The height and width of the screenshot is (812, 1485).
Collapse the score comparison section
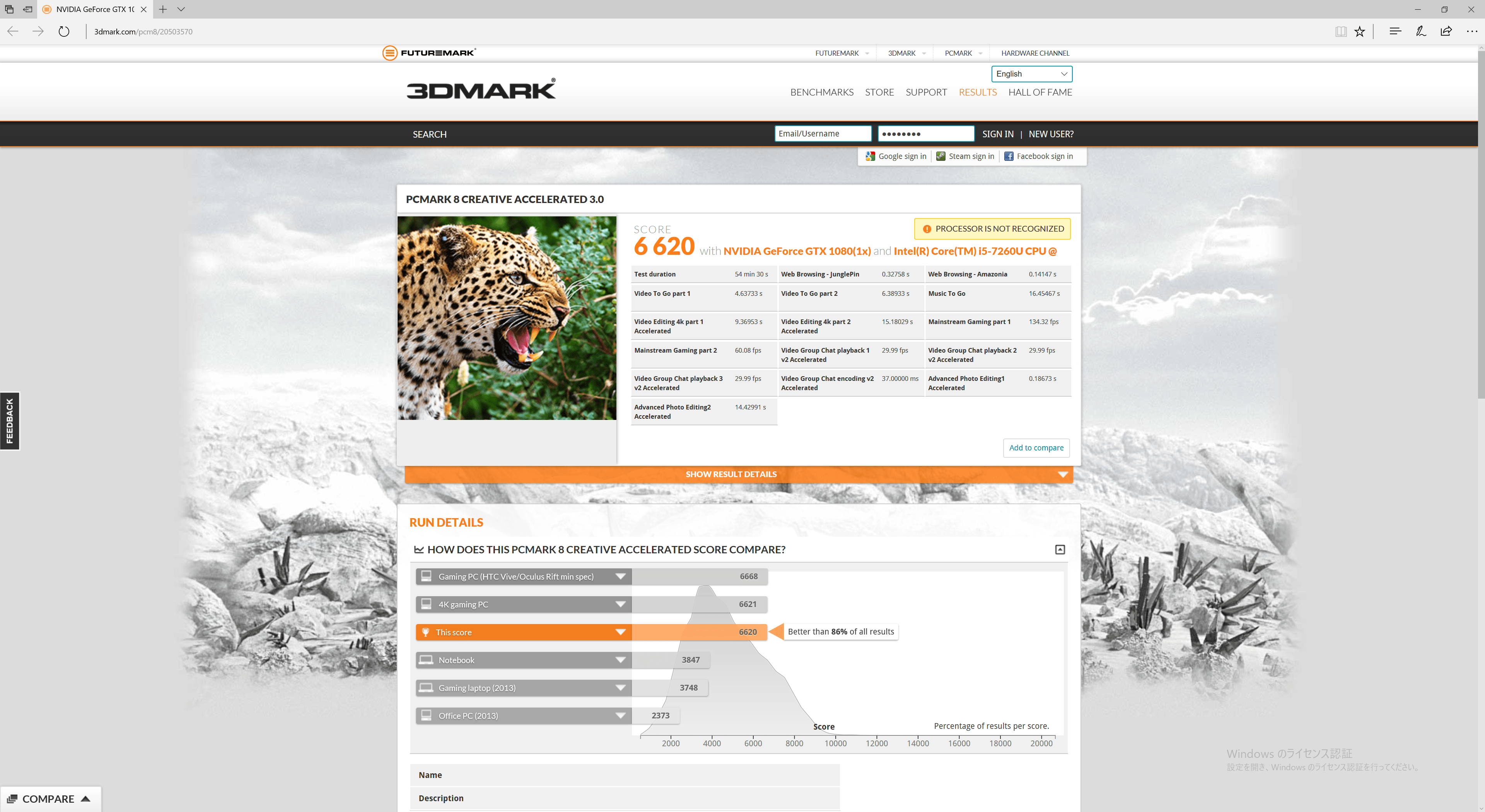[x=1060, y=549]
